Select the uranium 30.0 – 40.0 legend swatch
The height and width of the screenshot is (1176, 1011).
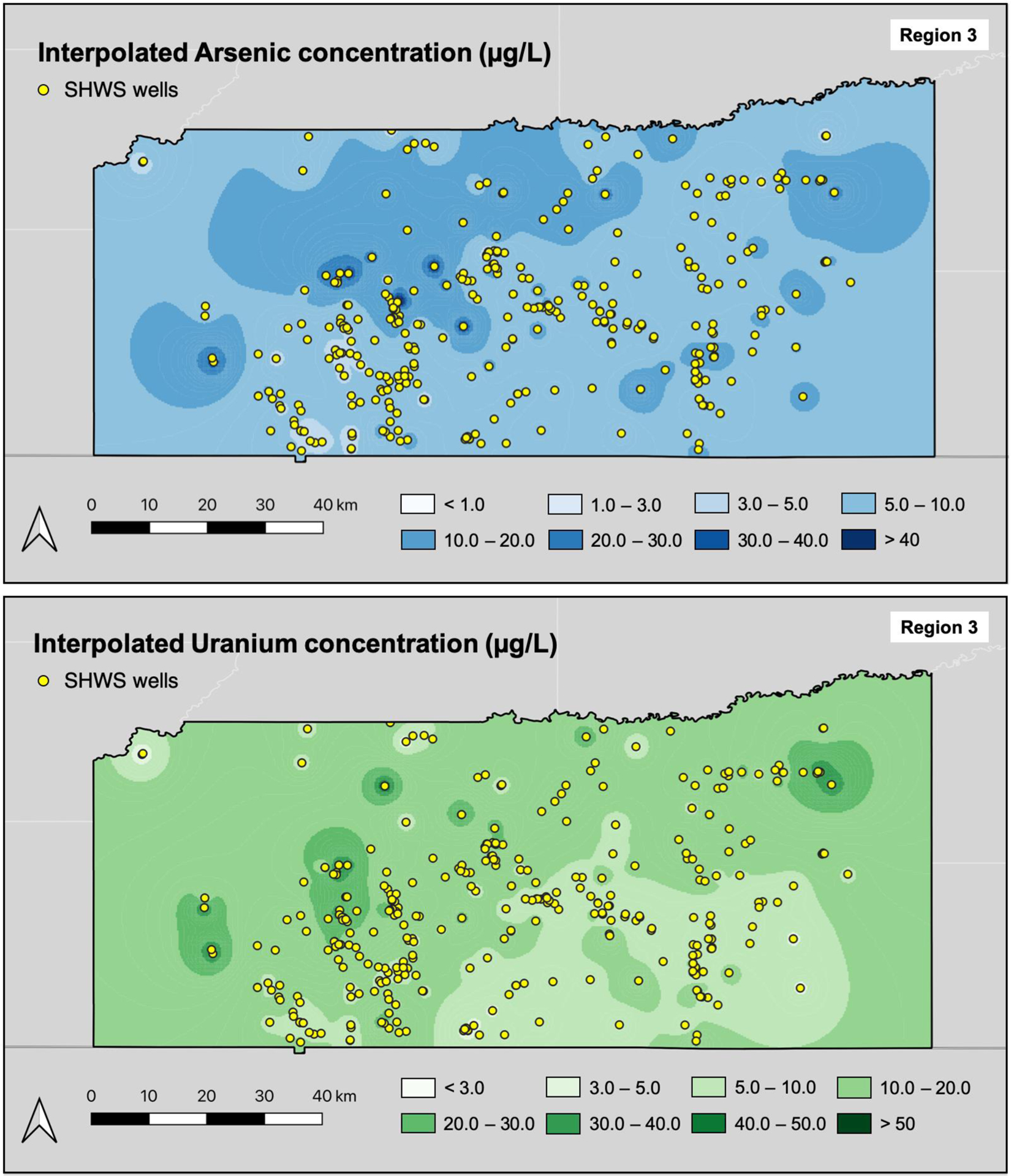(563, 1124)
